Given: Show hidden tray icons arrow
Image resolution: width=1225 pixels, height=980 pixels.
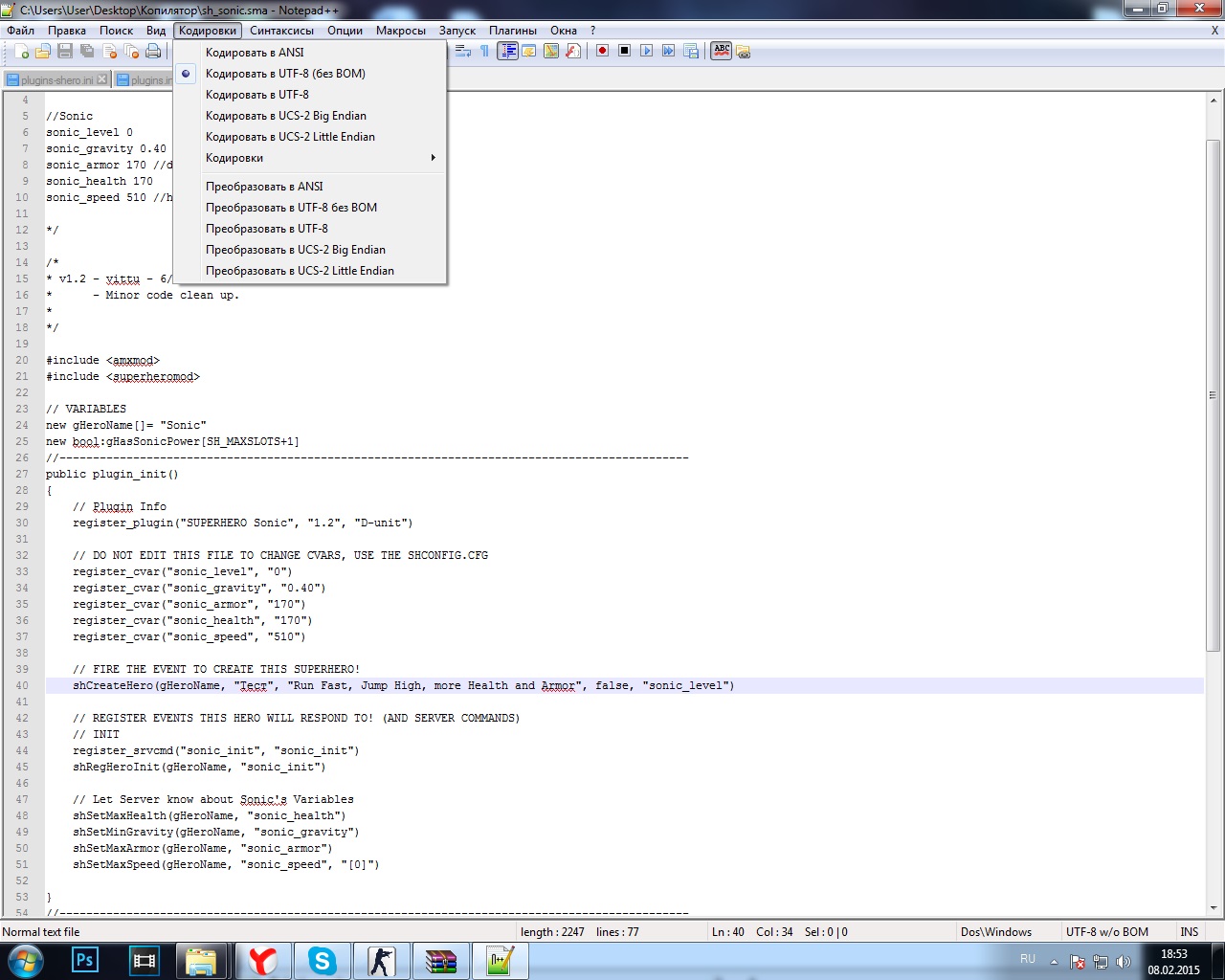Looking at the screenshot, I should point(1055,962).
